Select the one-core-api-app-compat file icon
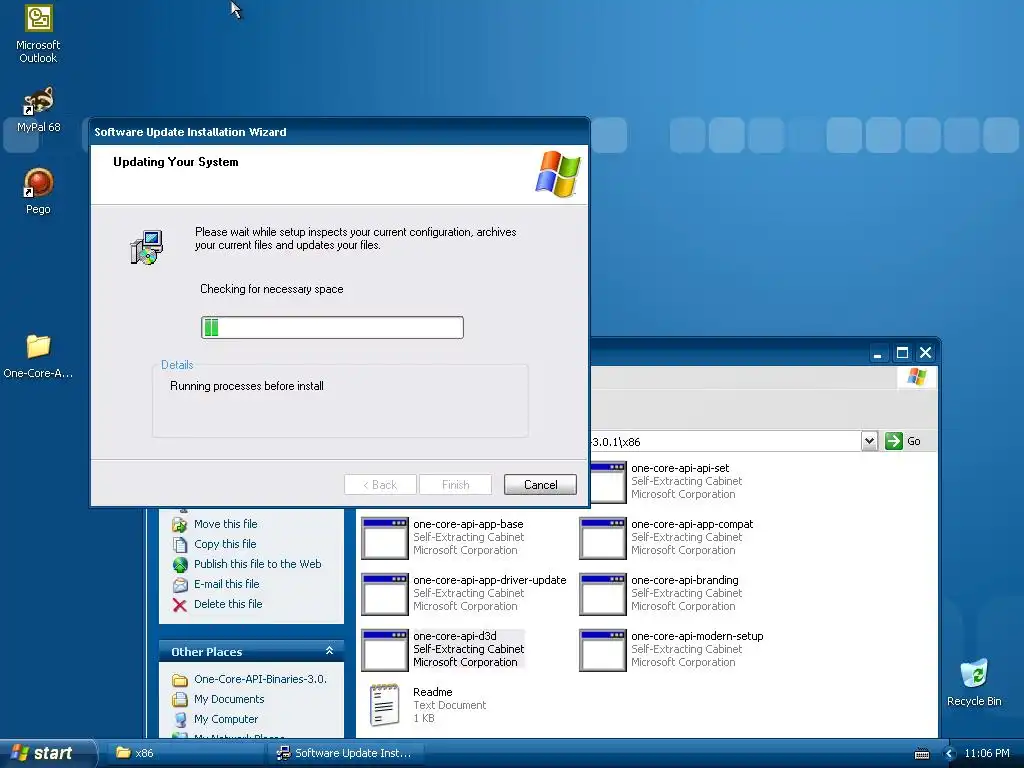 pyautogui.click(x=603, y=538)
